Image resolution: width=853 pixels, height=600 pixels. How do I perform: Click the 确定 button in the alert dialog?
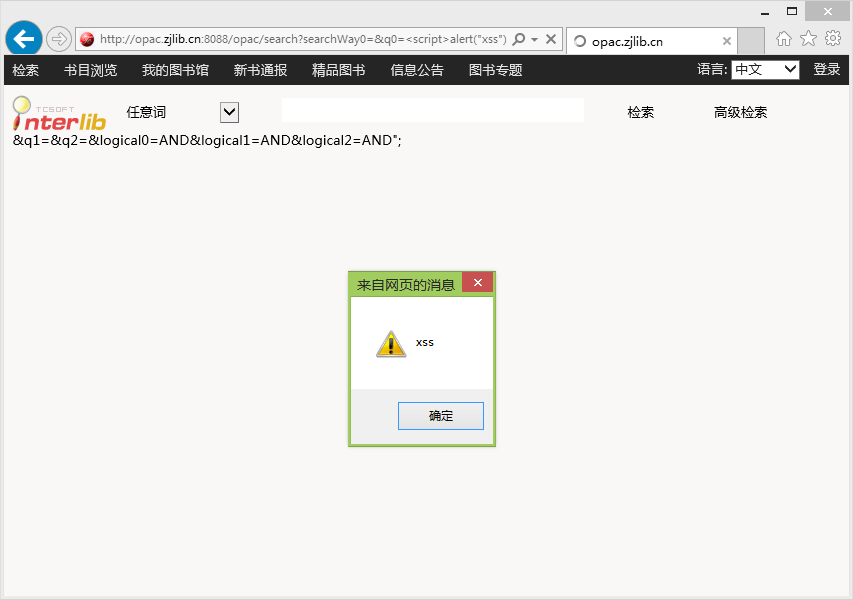click(x=441, y=416)
